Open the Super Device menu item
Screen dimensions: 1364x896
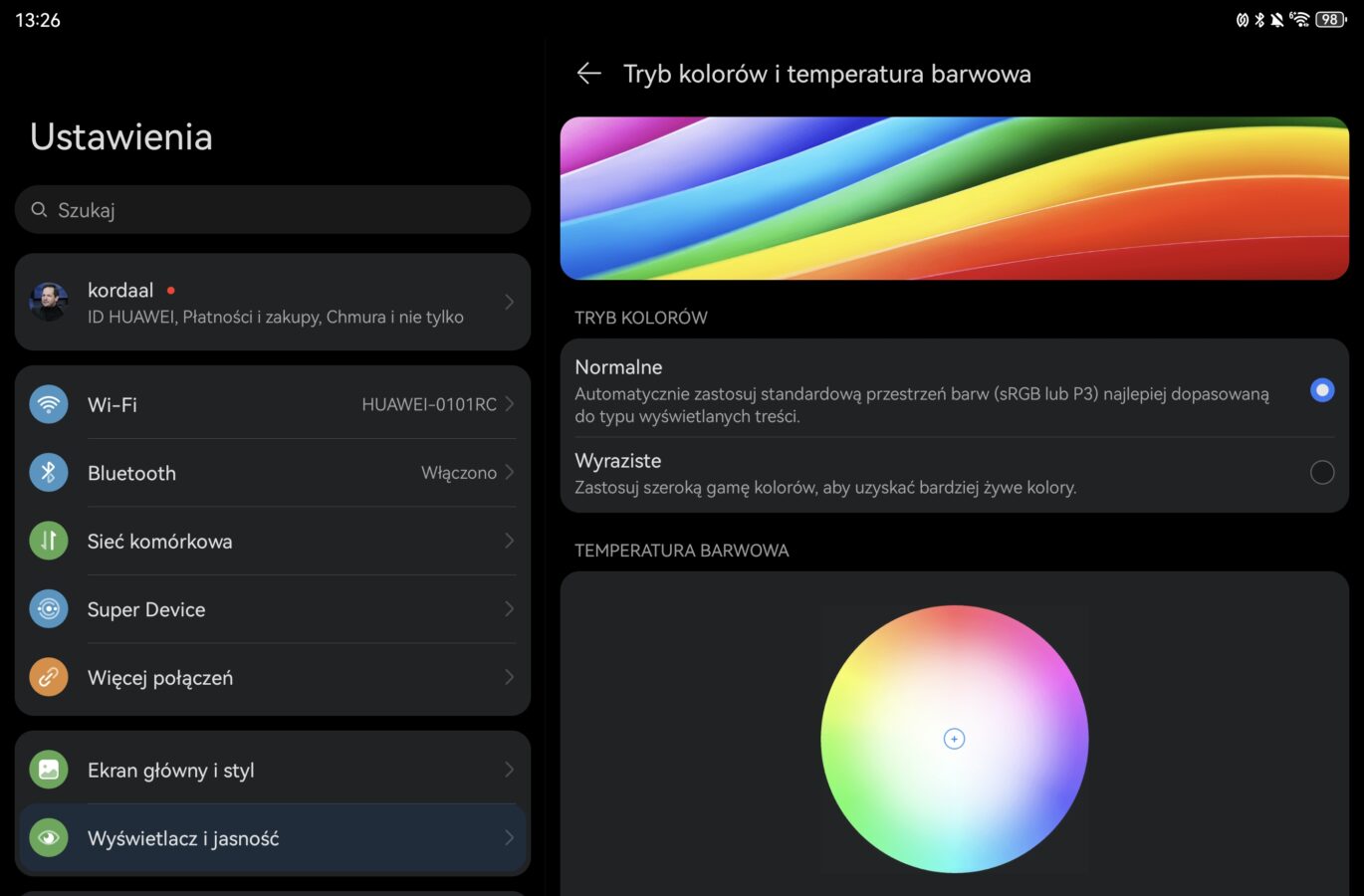[x=146, y=609]
